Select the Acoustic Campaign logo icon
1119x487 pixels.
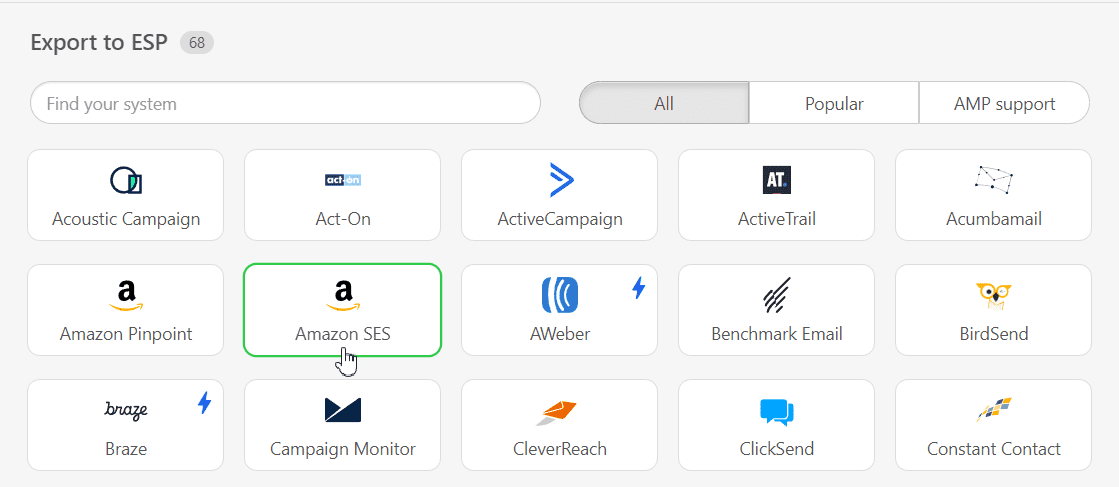coord(126,180)
